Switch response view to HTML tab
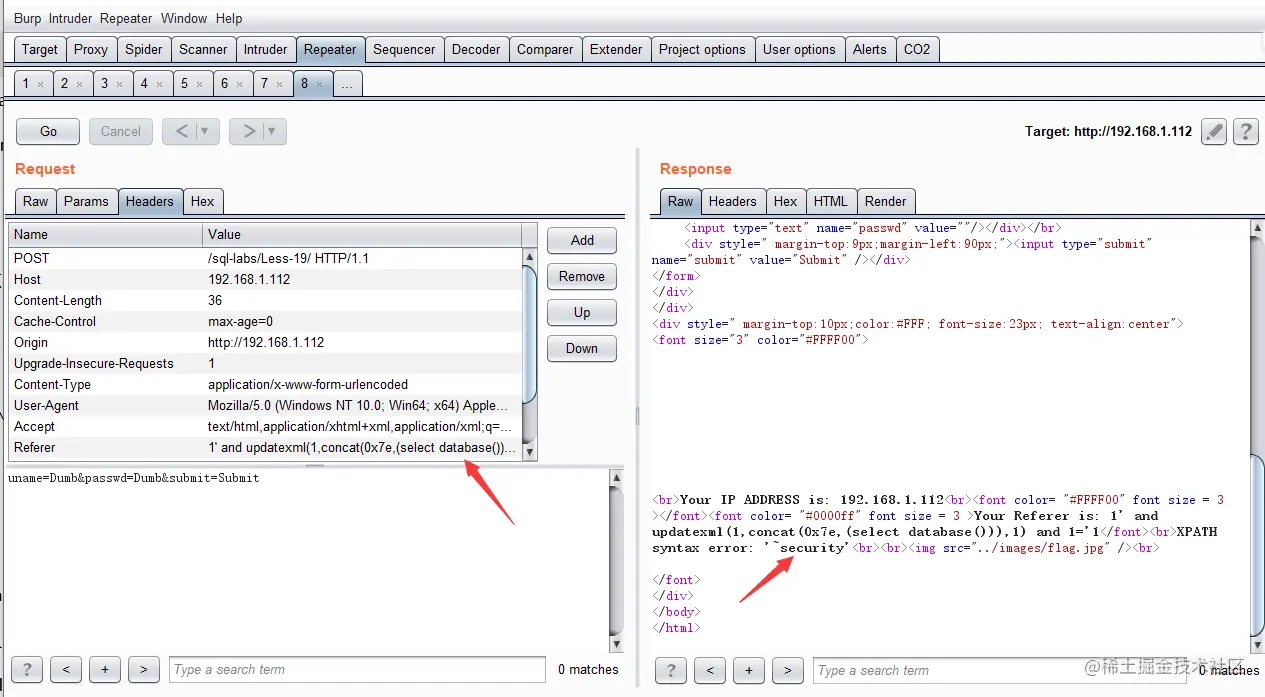 (x=830, y=201)
